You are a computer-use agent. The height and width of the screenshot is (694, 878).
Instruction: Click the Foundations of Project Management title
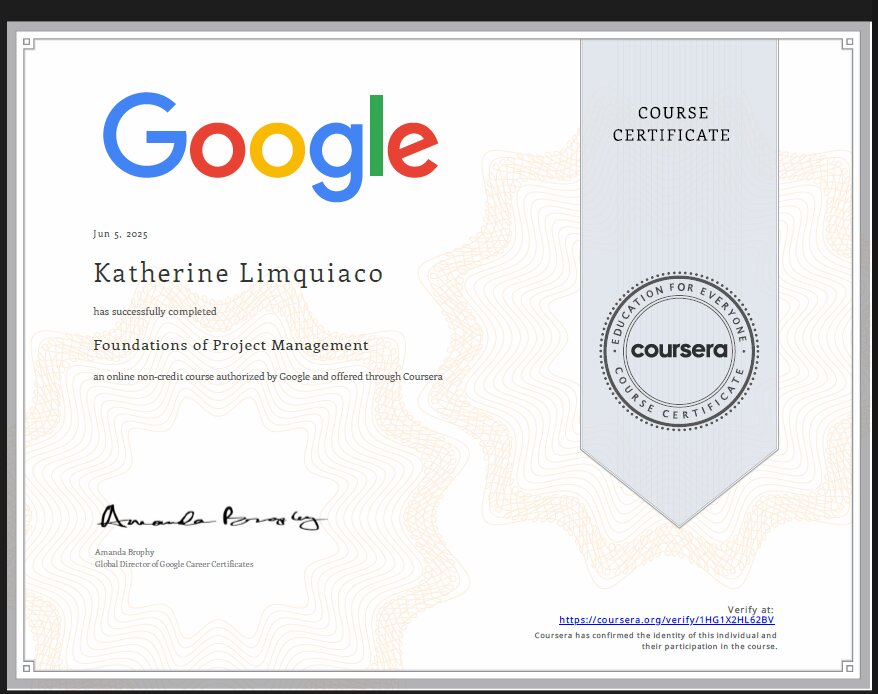(x=231, y=345)
